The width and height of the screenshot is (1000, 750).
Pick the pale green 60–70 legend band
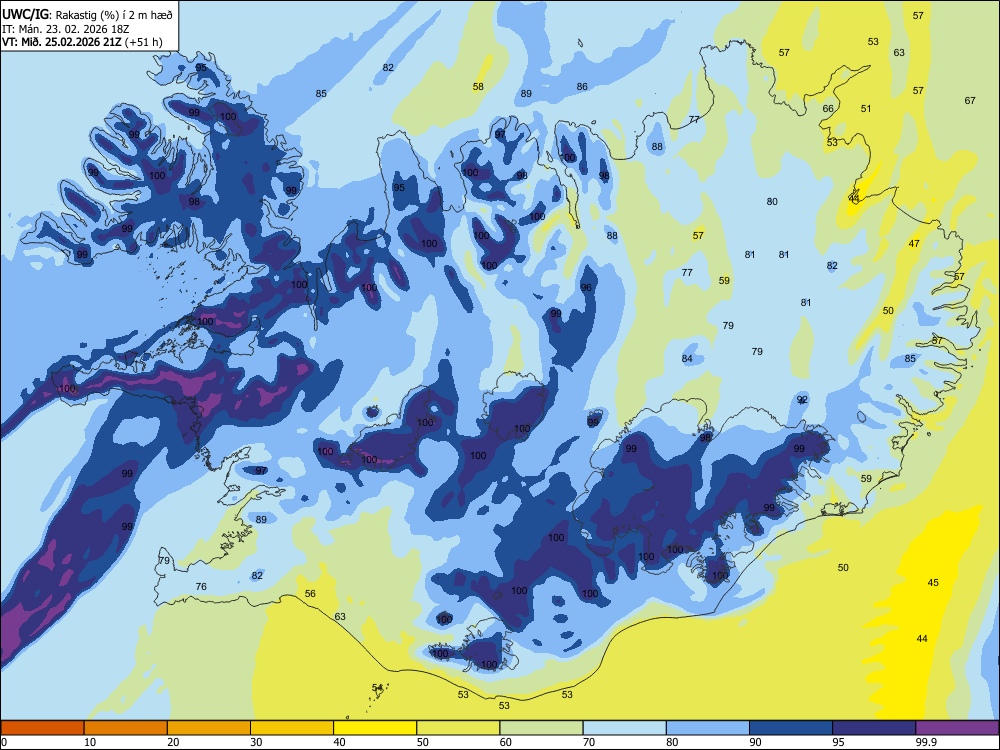coord(541,728)
